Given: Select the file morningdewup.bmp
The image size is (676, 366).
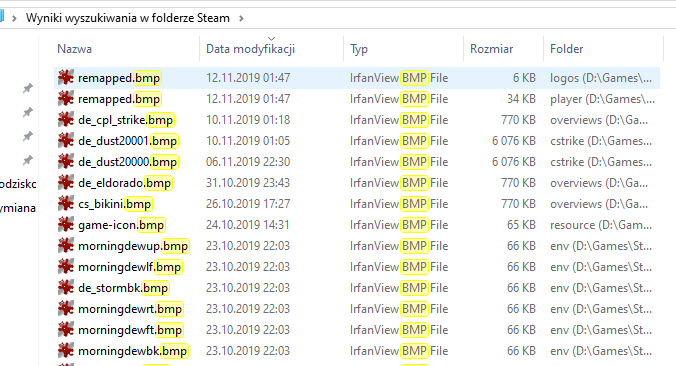Looking at the screenshot, I should (x=133, y=246).
